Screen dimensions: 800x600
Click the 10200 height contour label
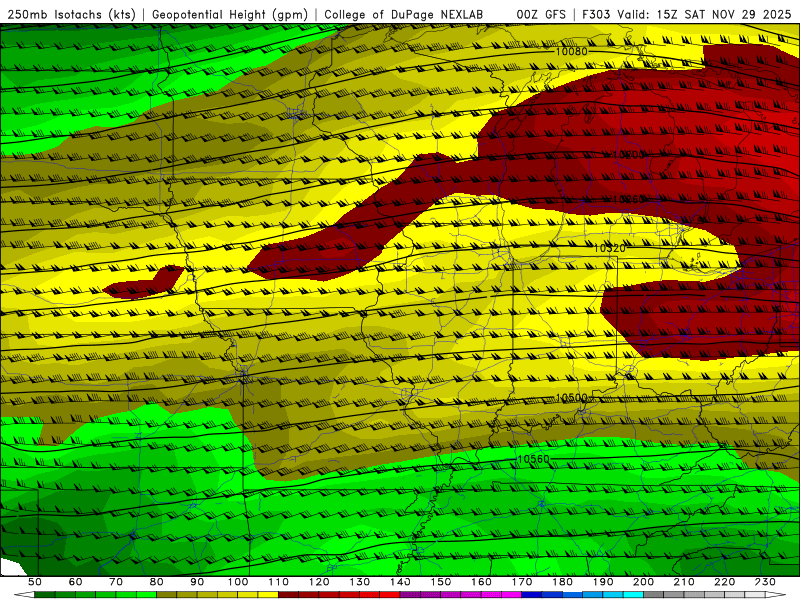tap(628, 155)
